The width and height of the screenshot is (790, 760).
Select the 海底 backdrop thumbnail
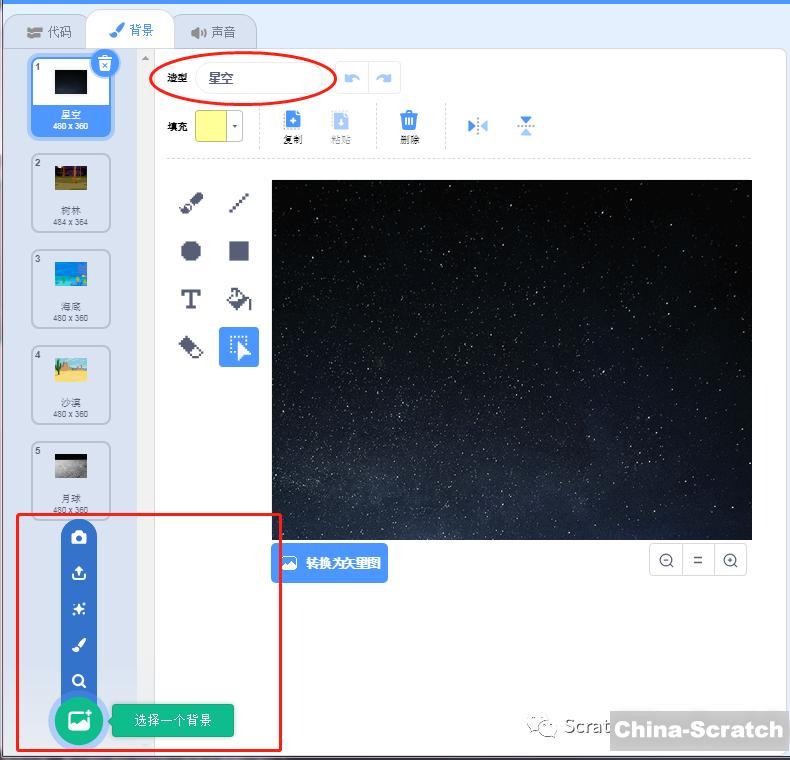(71, 288)
